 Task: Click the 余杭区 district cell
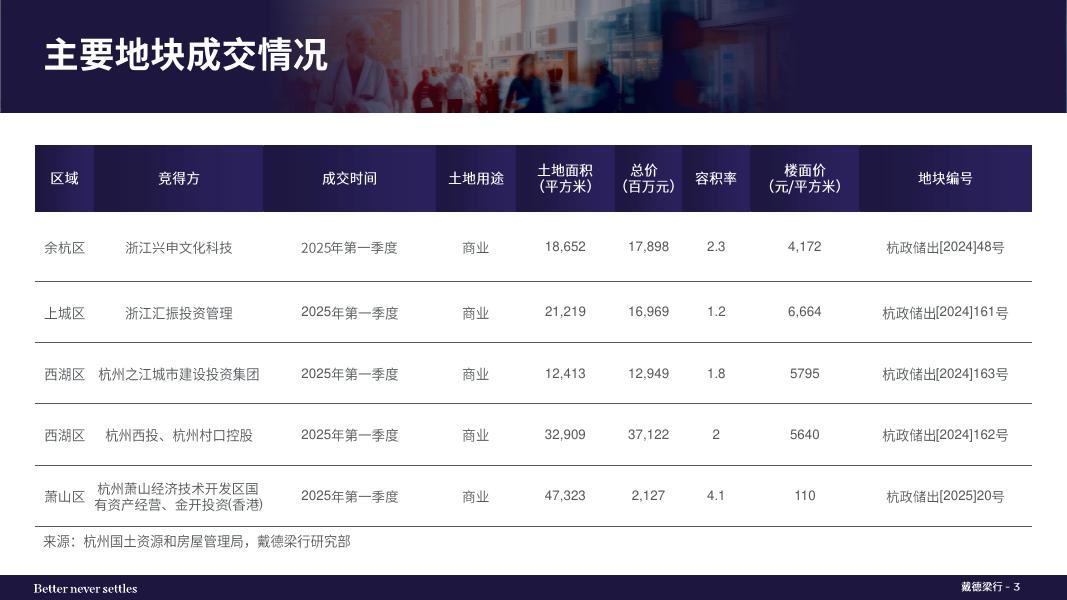(x=65, y=248)
